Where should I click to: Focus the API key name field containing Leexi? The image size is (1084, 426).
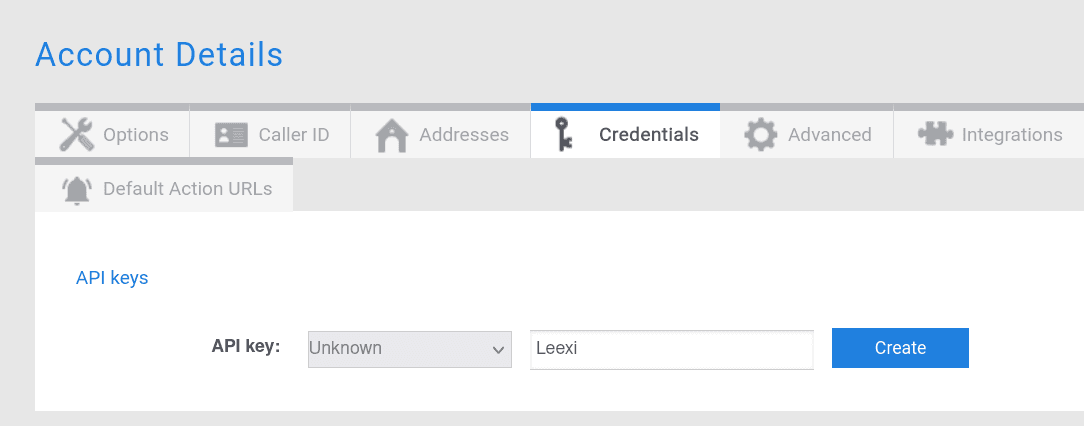click(671, 349)
